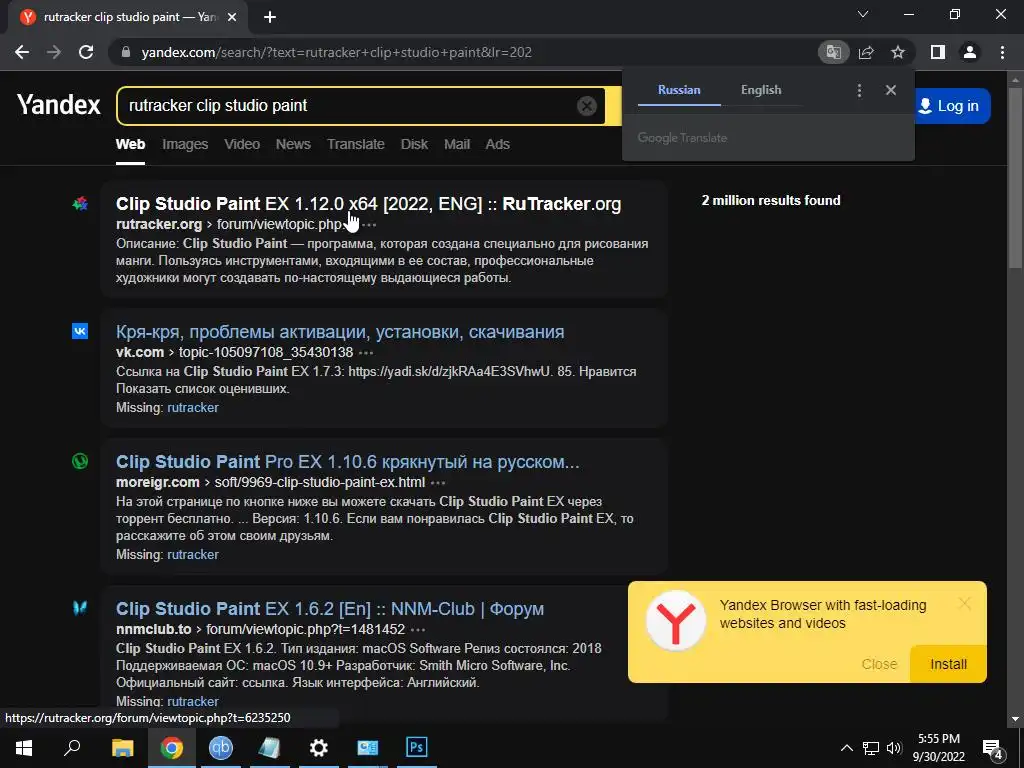Click the volume speaker tray icon
1024x768 pixels.
coord(894,748)
